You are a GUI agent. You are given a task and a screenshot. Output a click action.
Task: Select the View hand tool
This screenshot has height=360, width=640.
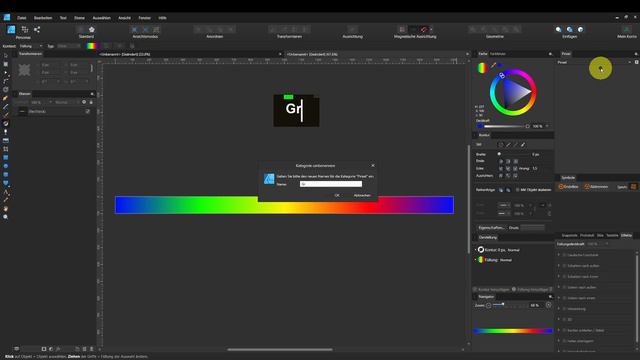click(x=6, y=209)
